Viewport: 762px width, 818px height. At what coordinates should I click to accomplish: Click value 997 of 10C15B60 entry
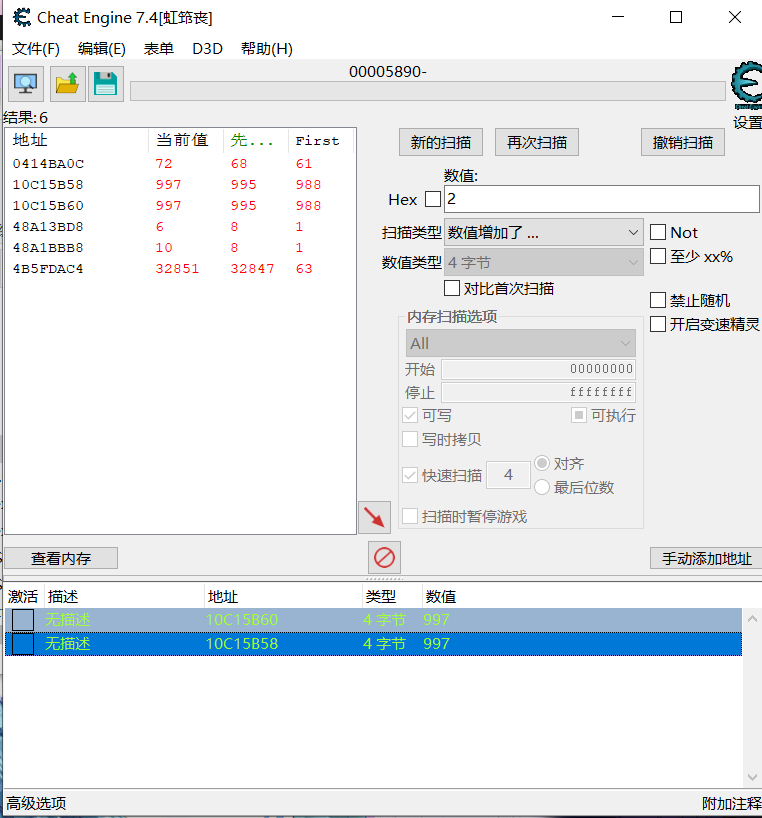437,620
